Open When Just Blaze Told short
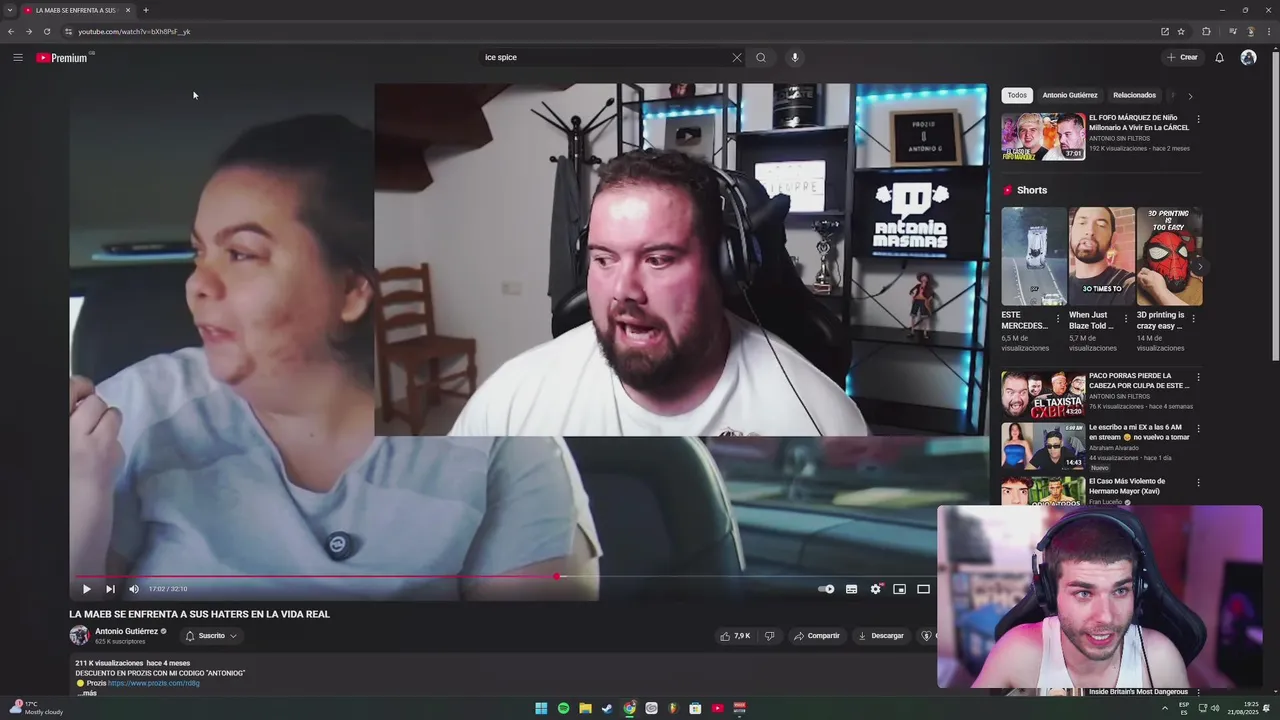This screenshot has width=1280, height=720. point(1102,256)
